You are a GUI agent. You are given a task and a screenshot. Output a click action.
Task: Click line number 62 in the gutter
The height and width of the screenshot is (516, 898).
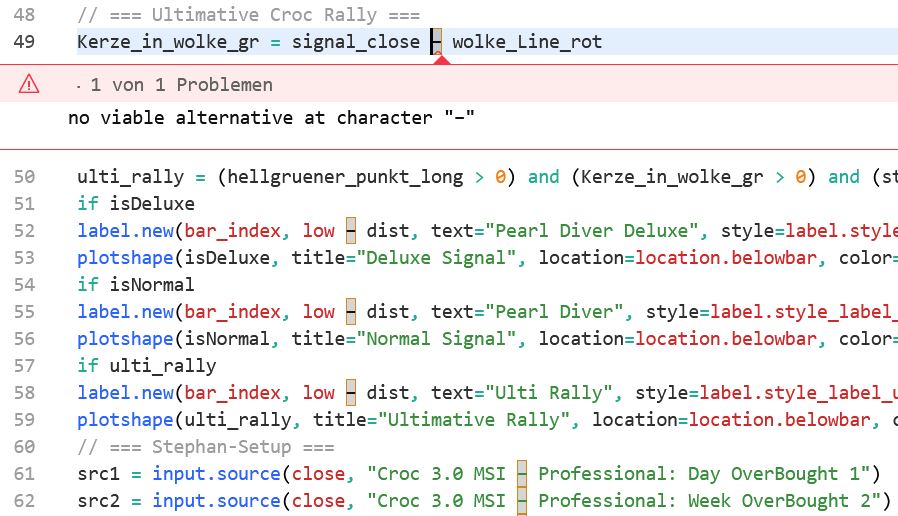coord(25,500)
